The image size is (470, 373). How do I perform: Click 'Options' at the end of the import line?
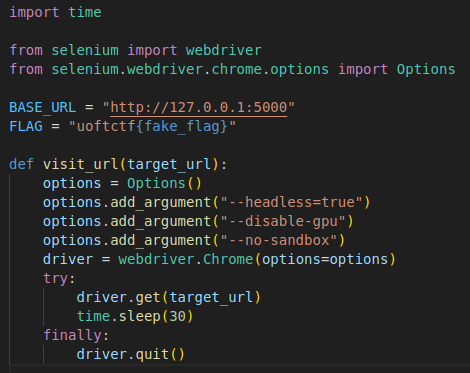pyautogui.click(x=426, y=69)
